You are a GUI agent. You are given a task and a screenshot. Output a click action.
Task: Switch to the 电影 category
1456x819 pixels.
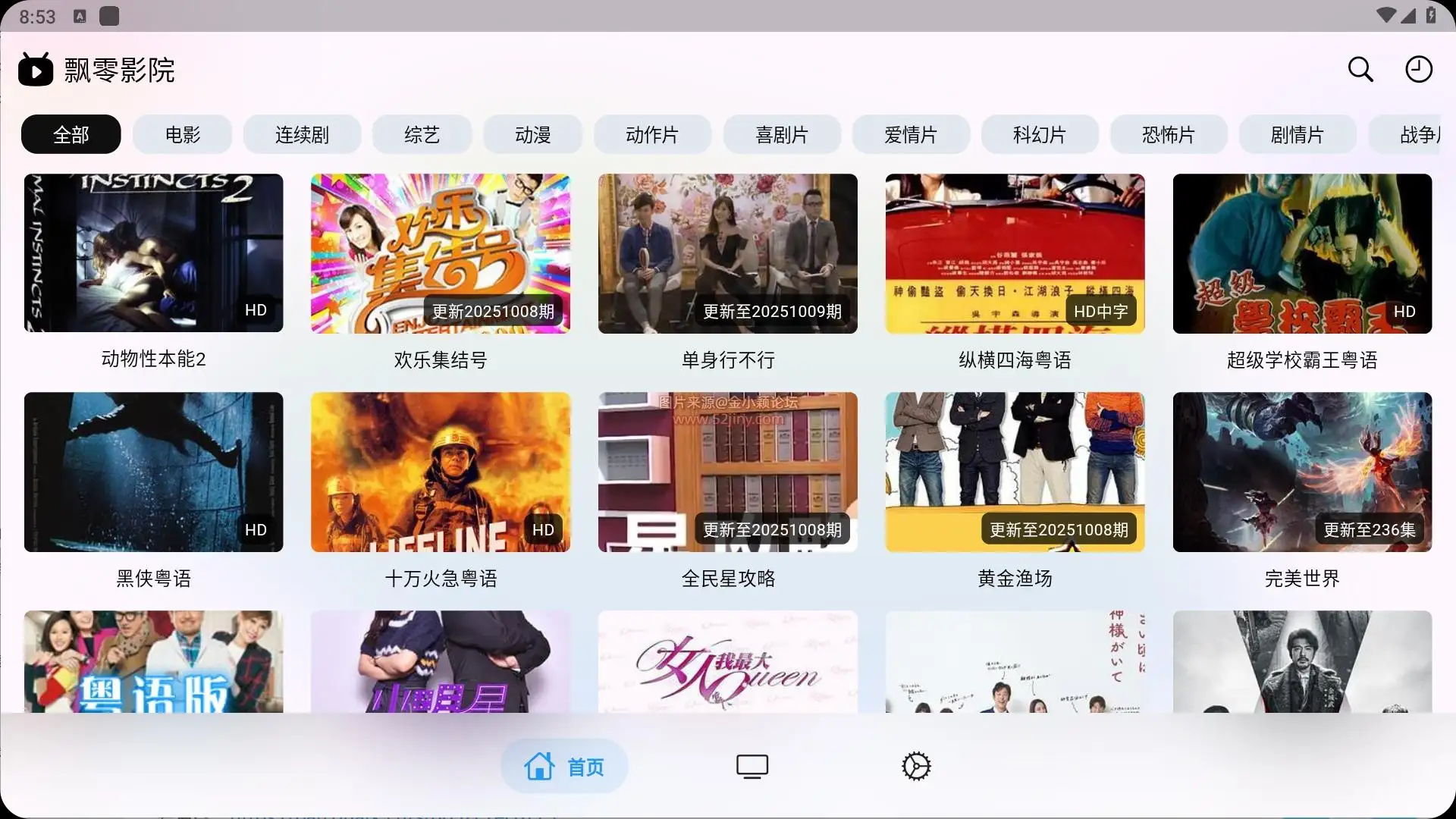(182, 135)
